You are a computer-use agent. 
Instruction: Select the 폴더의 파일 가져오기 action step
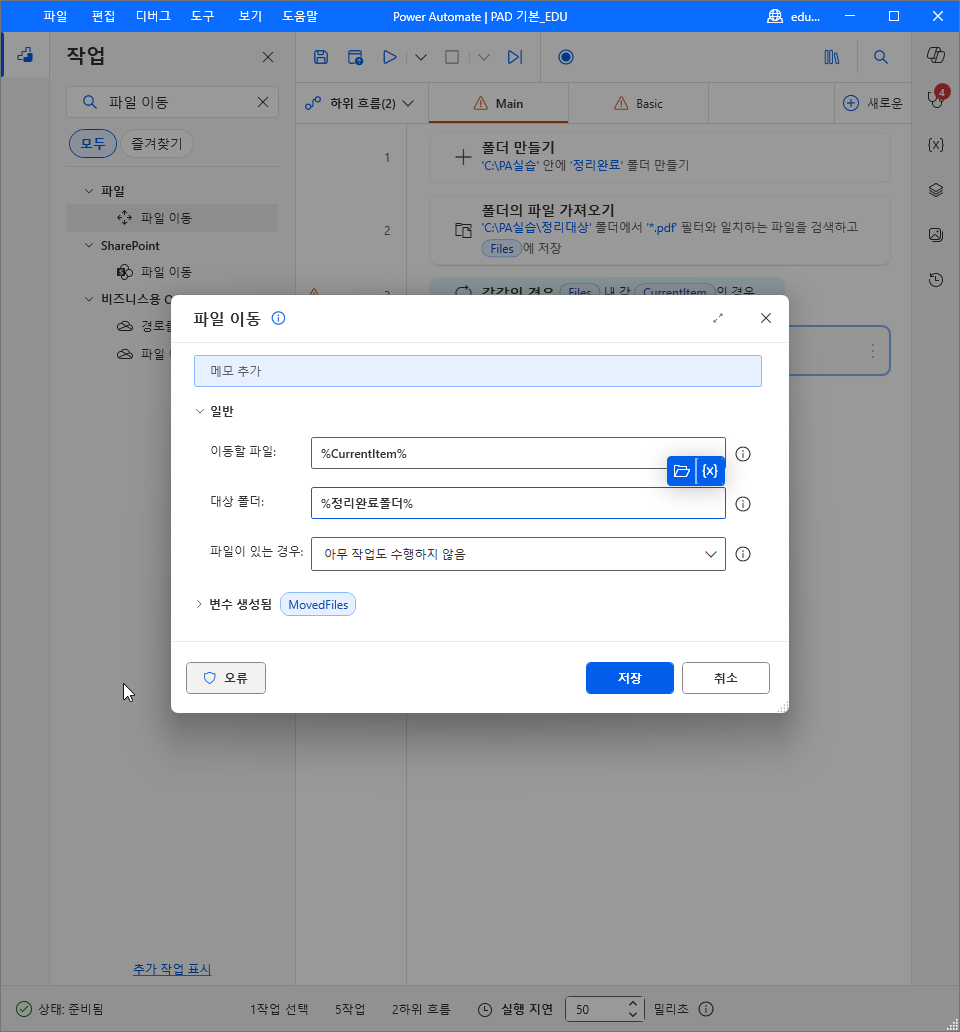click(x=660, y=230)
